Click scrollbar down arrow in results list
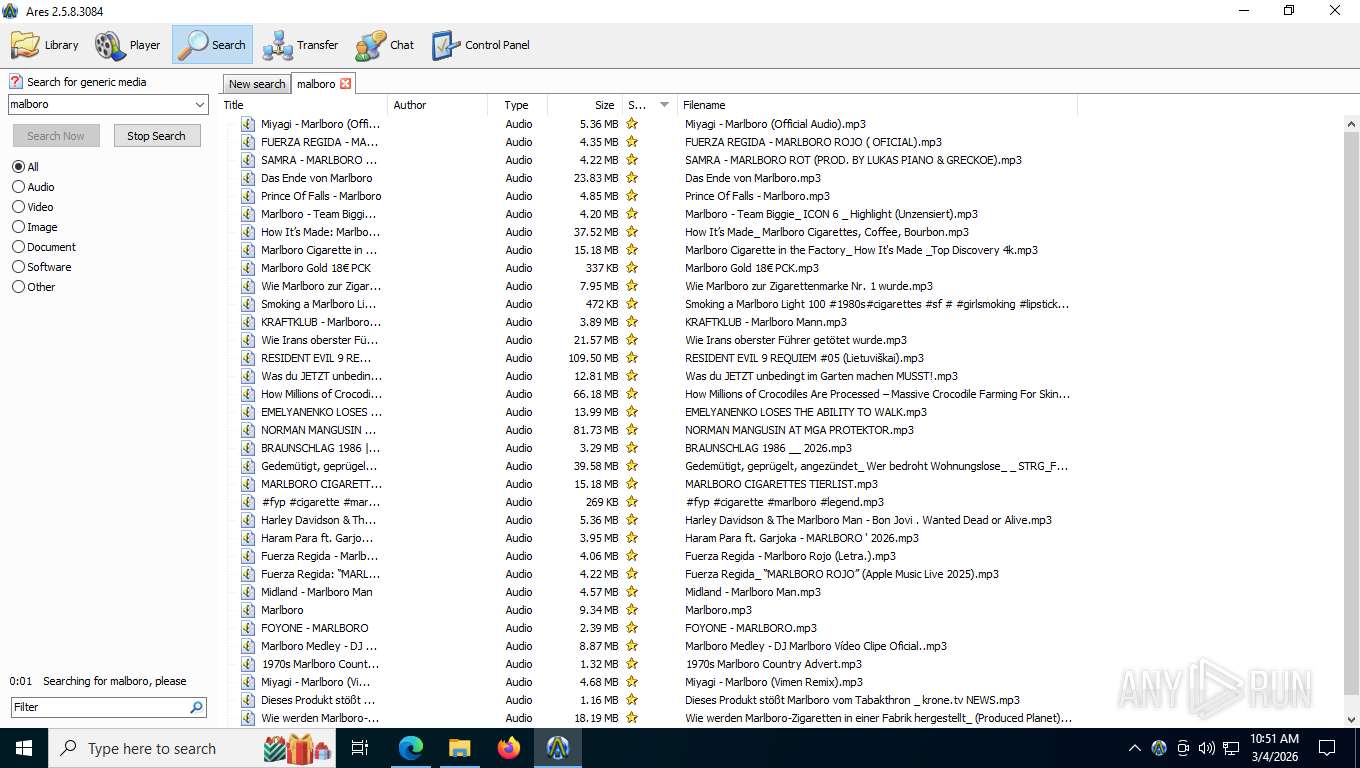1360x768 pixels. (1351, 719)
